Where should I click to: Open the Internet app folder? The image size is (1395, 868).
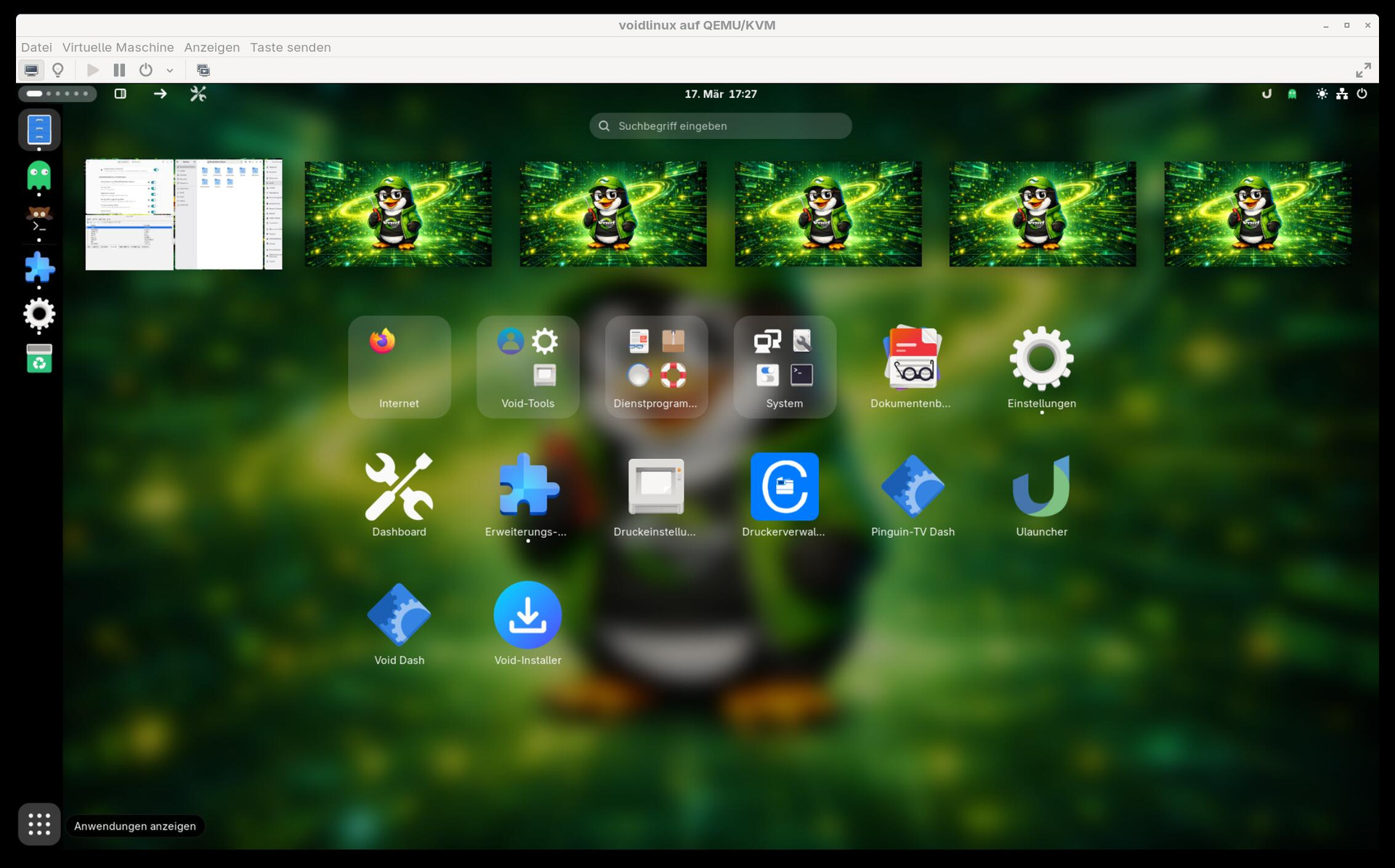click(399, 366)
